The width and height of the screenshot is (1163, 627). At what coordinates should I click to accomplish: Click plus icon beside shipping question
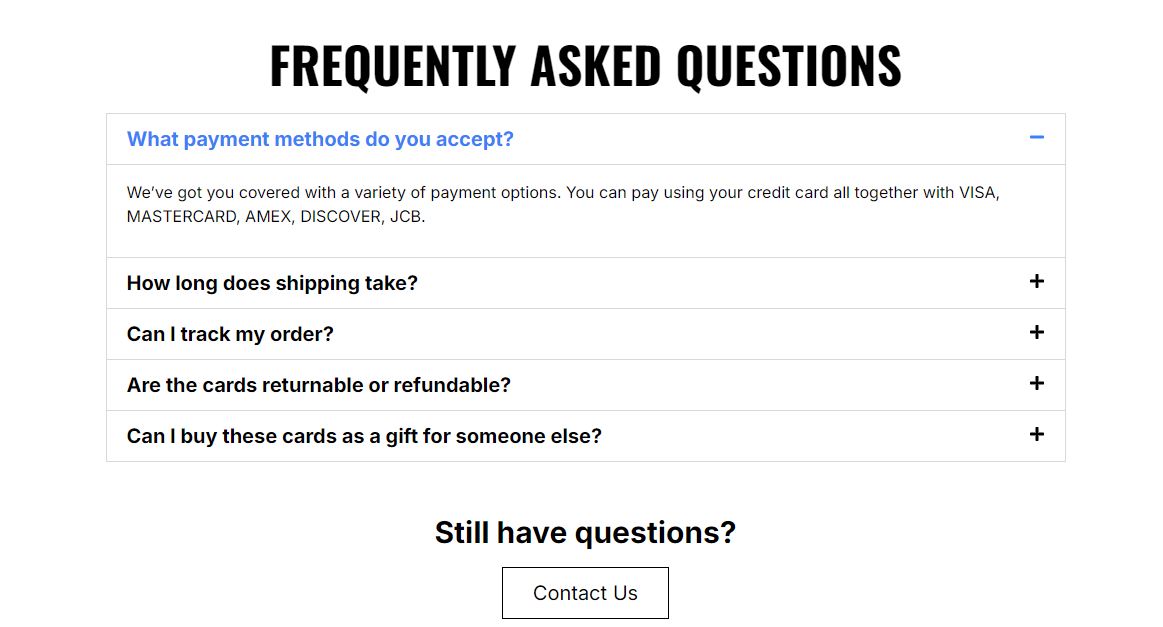click(x=1036, y=282)
